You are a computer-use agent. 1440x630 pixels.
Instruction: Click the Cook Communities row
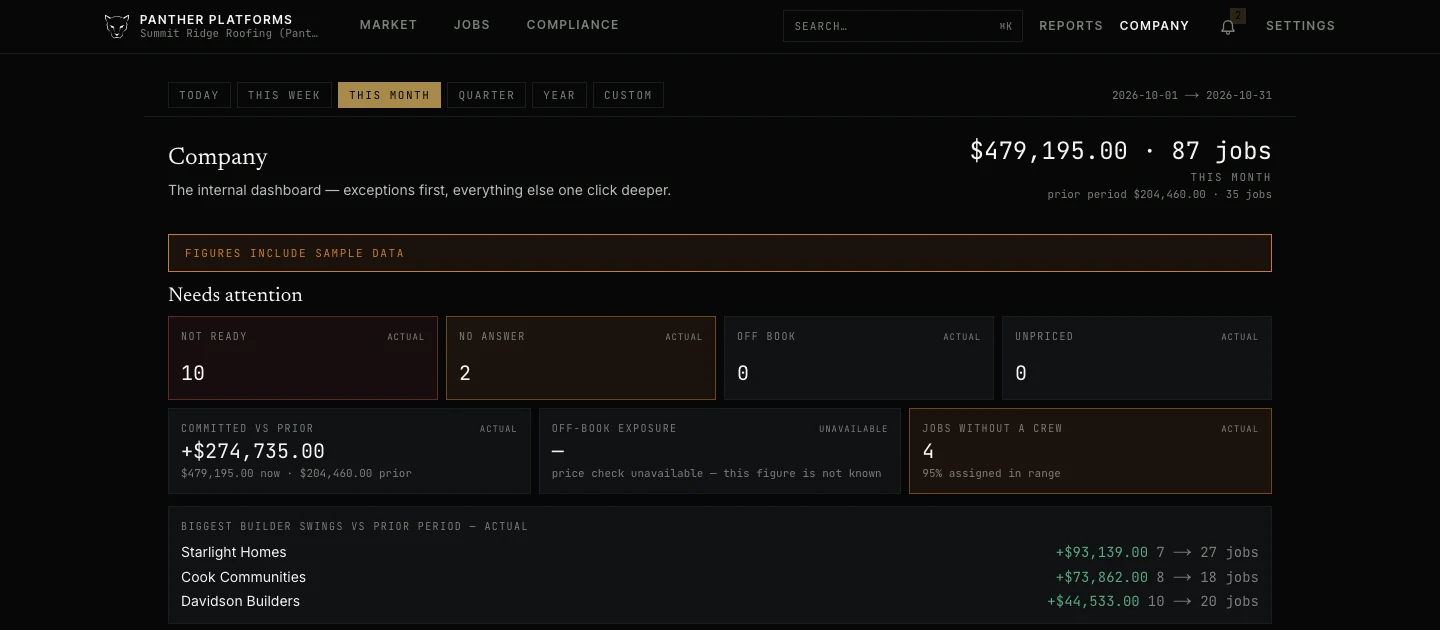[x=720, y=577]
